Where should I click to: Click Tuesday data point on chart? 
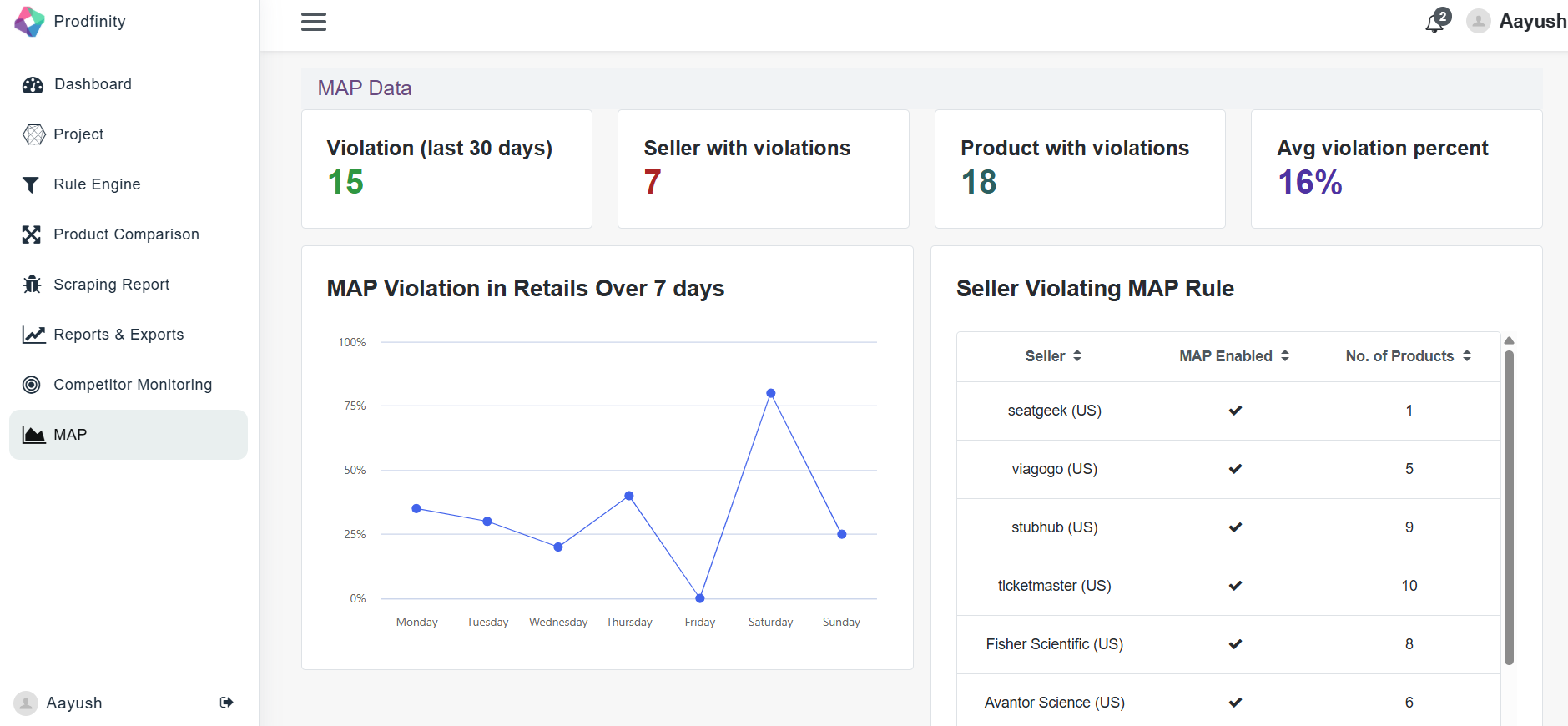487,522
